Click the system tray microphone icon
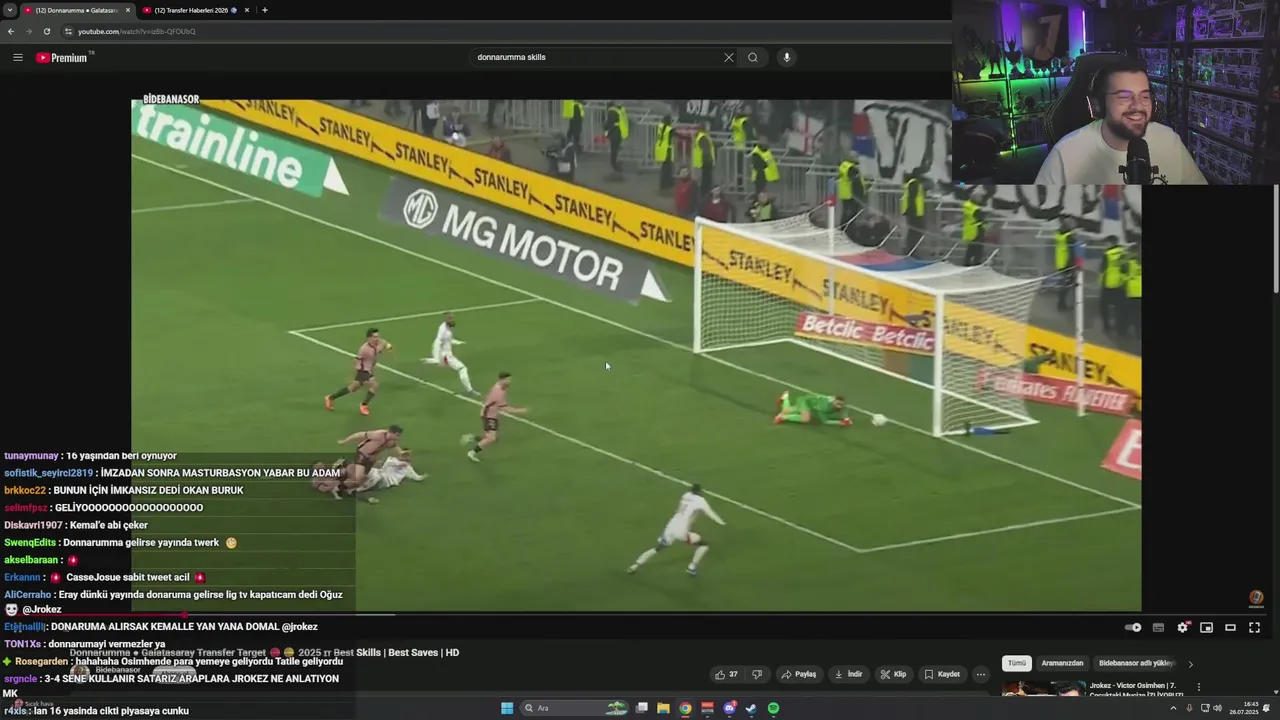 pyautogui.click(x=1189, y=708)
